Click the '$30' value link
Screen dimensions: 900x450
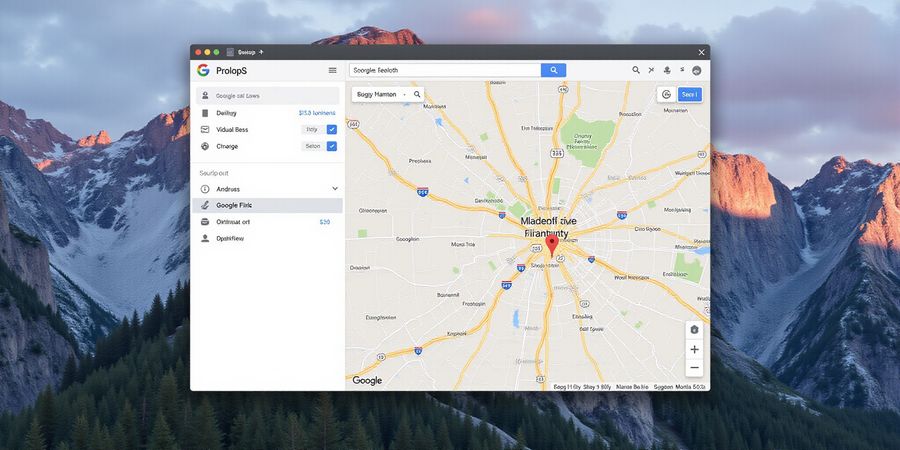325,222
